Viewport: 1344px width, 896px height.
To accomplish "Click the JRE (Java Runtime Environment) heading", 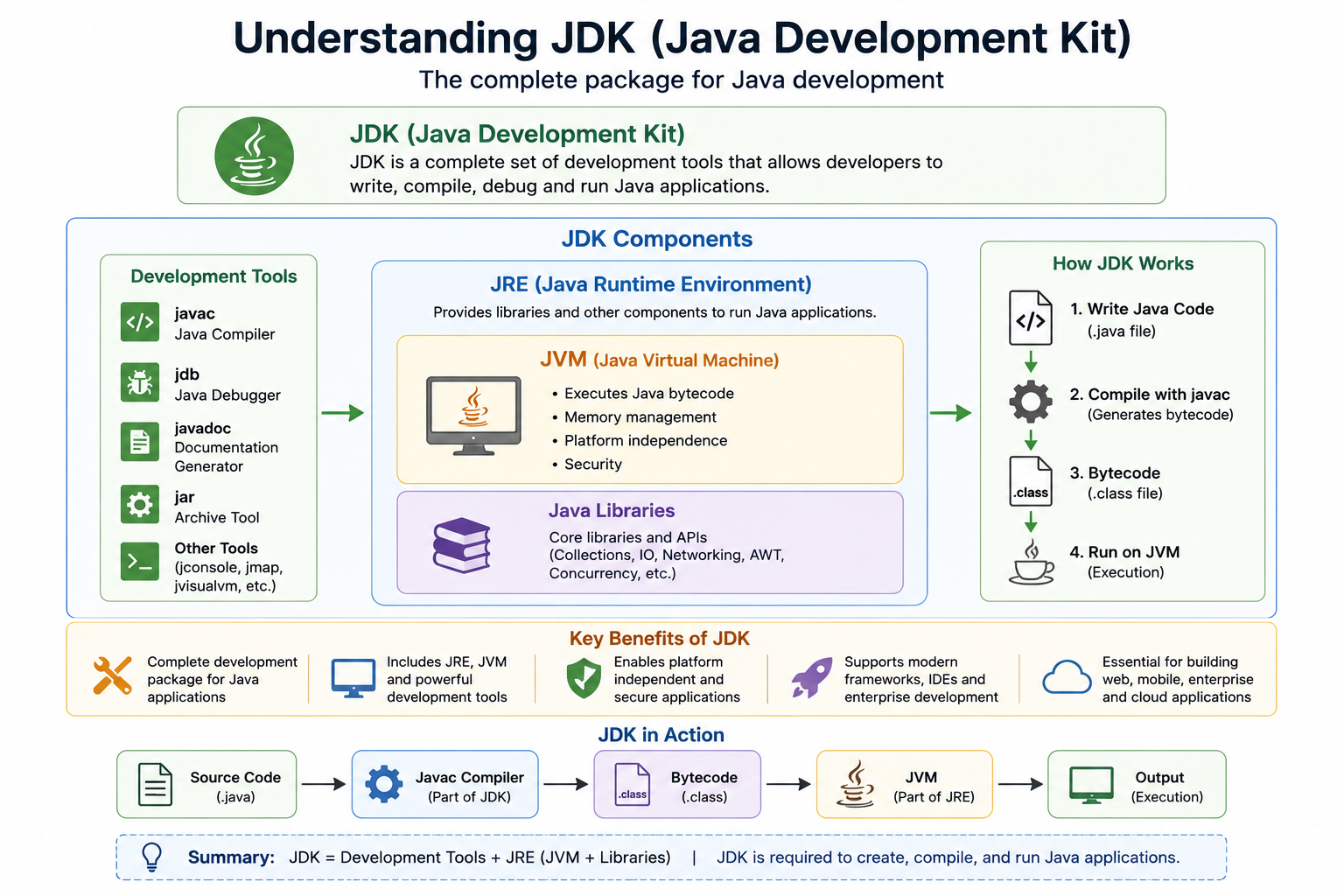I will pyautogui.click(x=650, y=284).
